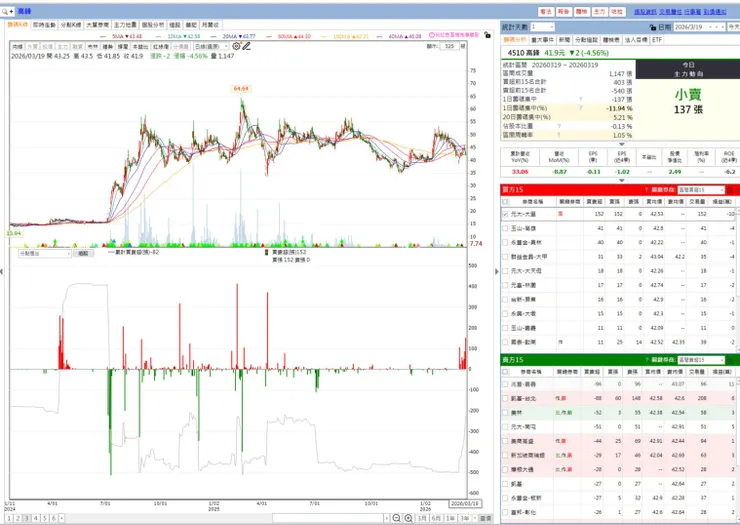
Task: Select page 3 in bottom pager
Action: 26,518
